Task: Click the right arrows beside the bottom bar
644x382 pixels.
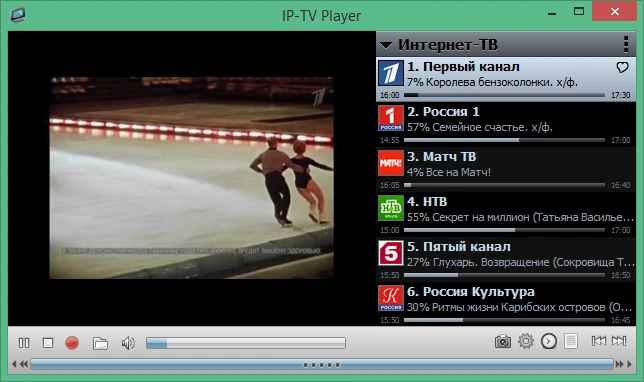Action: tap(623, 364)
